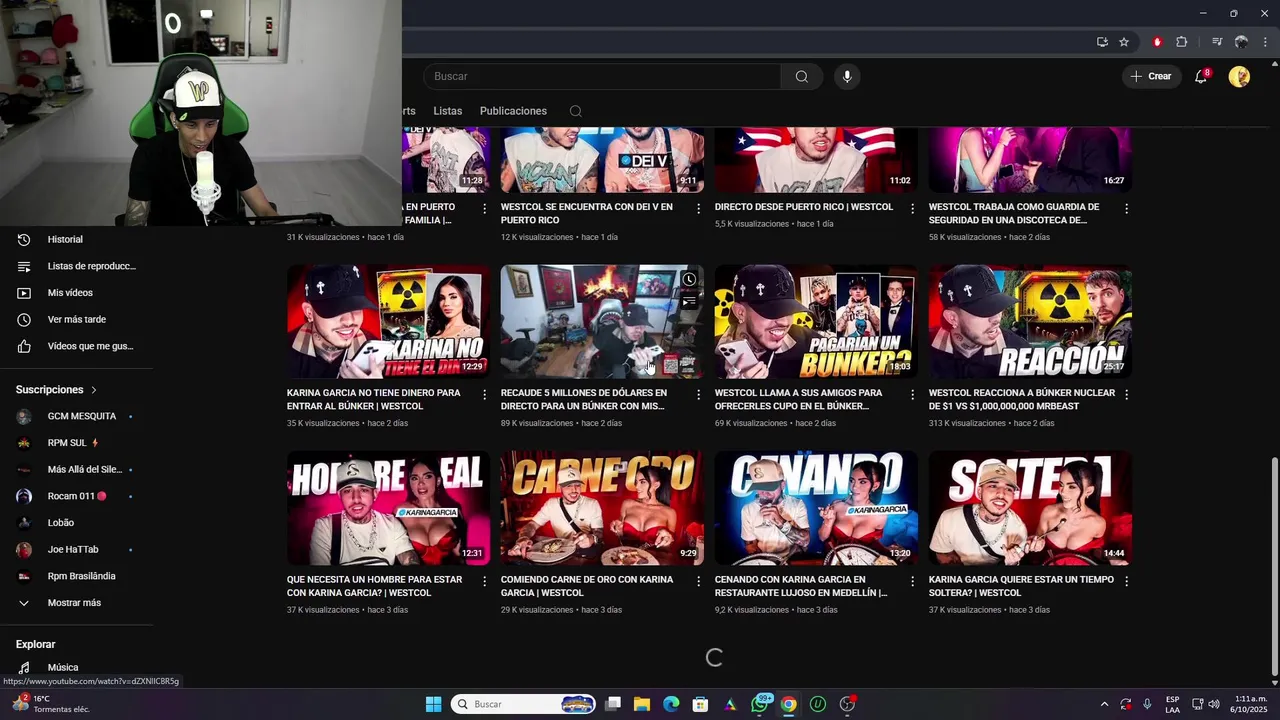Open Más Allá del Silencio subscription

pyautogui.click(x=76, y=470)
